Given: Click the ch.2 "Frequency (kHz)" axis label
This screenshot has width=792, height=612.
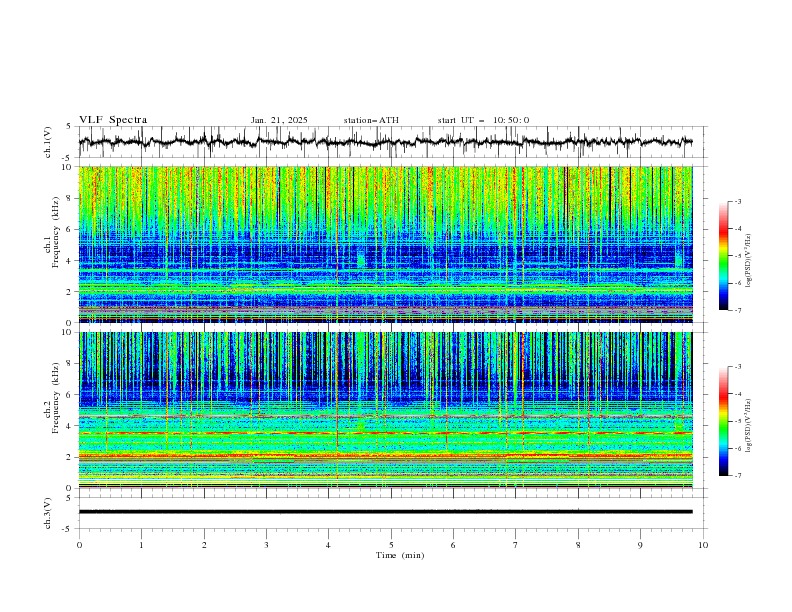Looking at the screenshot, I should pos(56,398).
